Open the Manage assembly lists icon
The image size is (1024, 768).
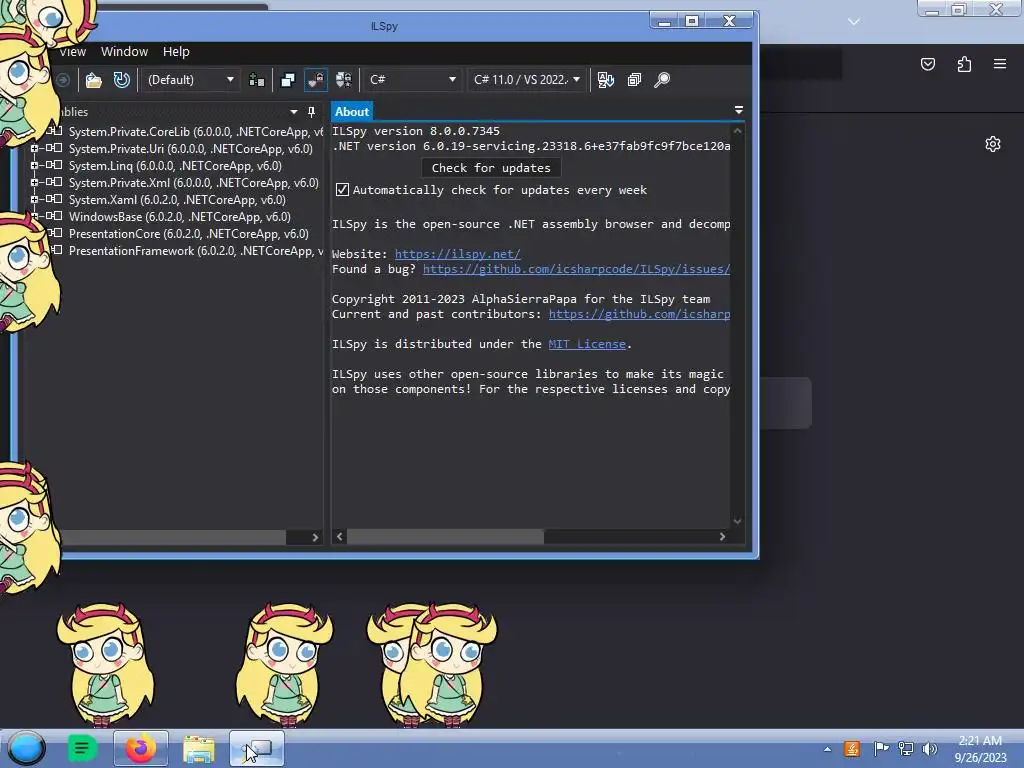coord(257,80)
